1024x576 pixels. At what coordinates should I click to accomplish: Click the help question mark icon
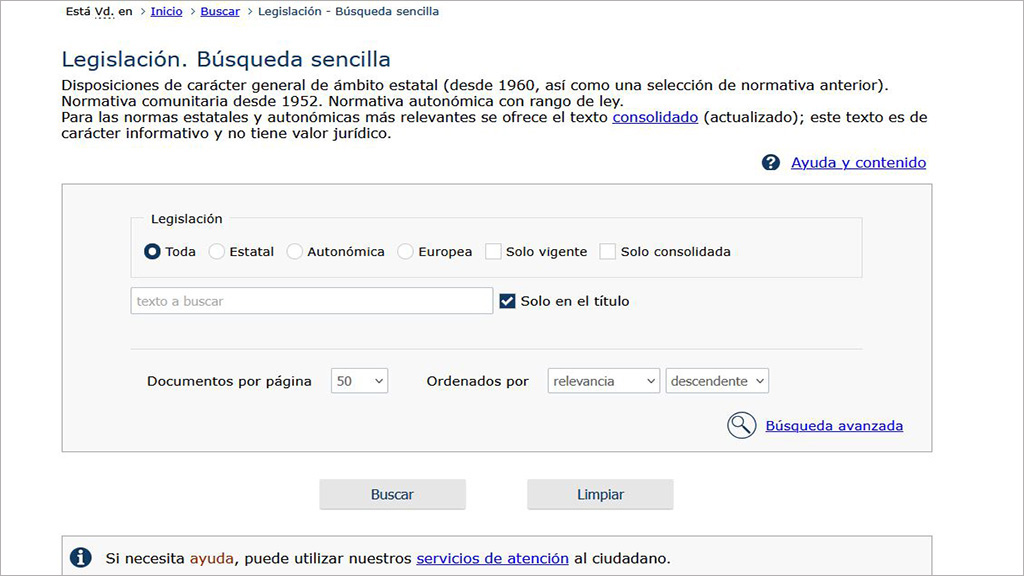(770, 163)
